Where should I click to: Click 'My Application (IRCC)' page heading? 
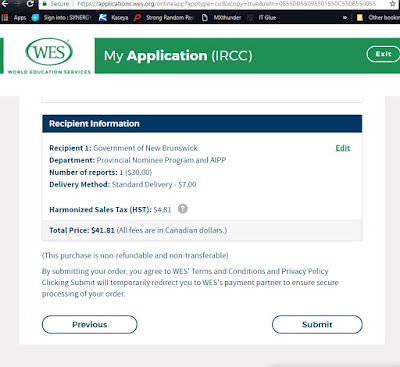click(x=178, y=56)
